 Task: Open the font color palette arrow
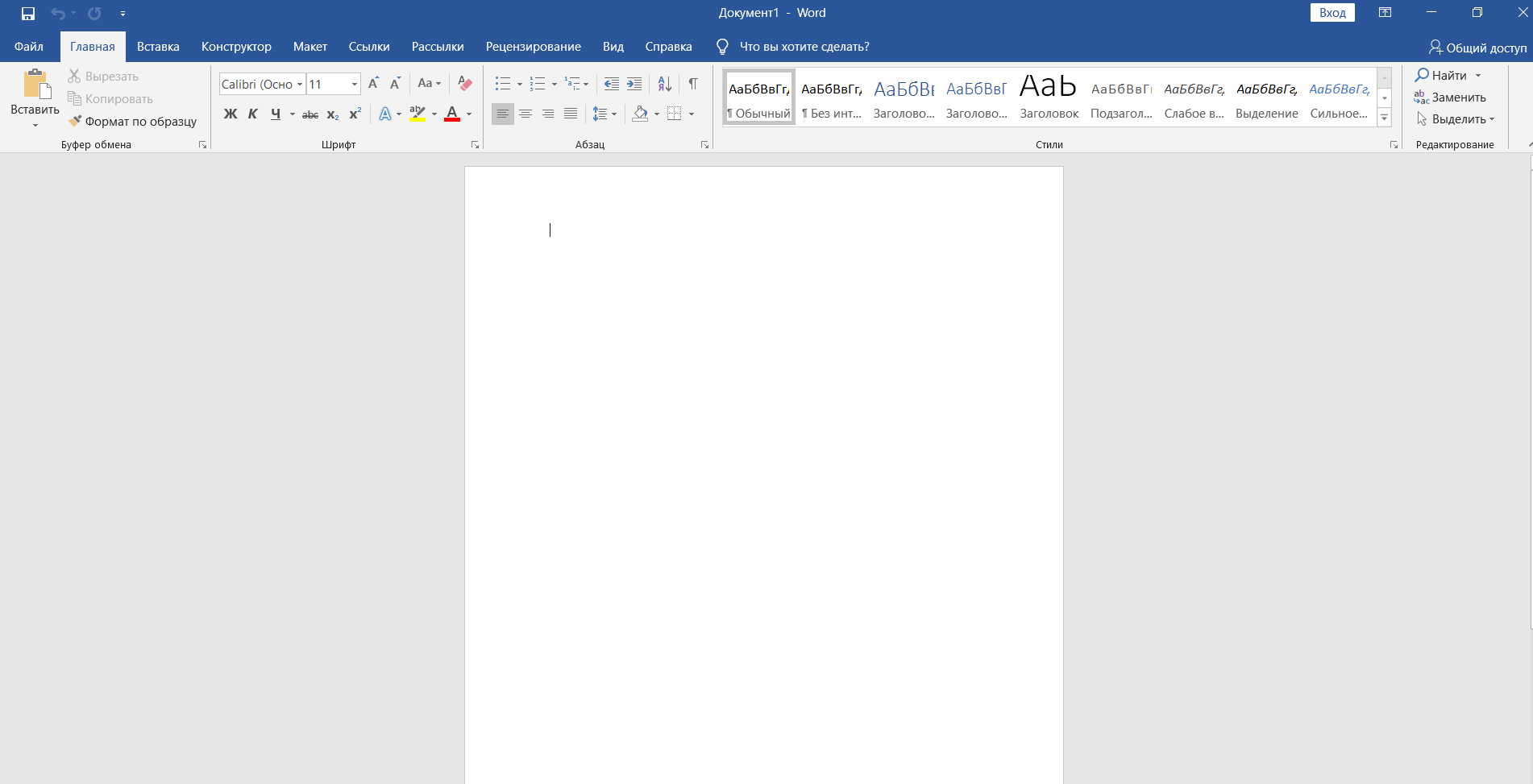[x=469, y=114]
